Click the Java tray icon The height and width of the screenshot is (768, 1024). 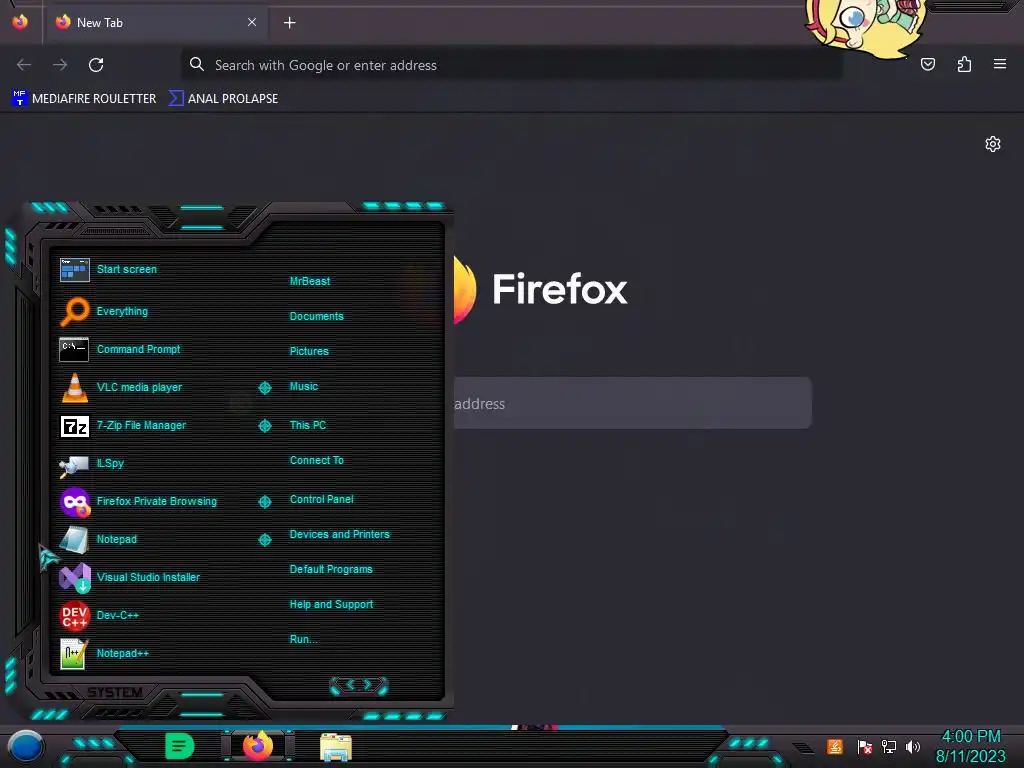pyautogui.click(x=835, y=746)
